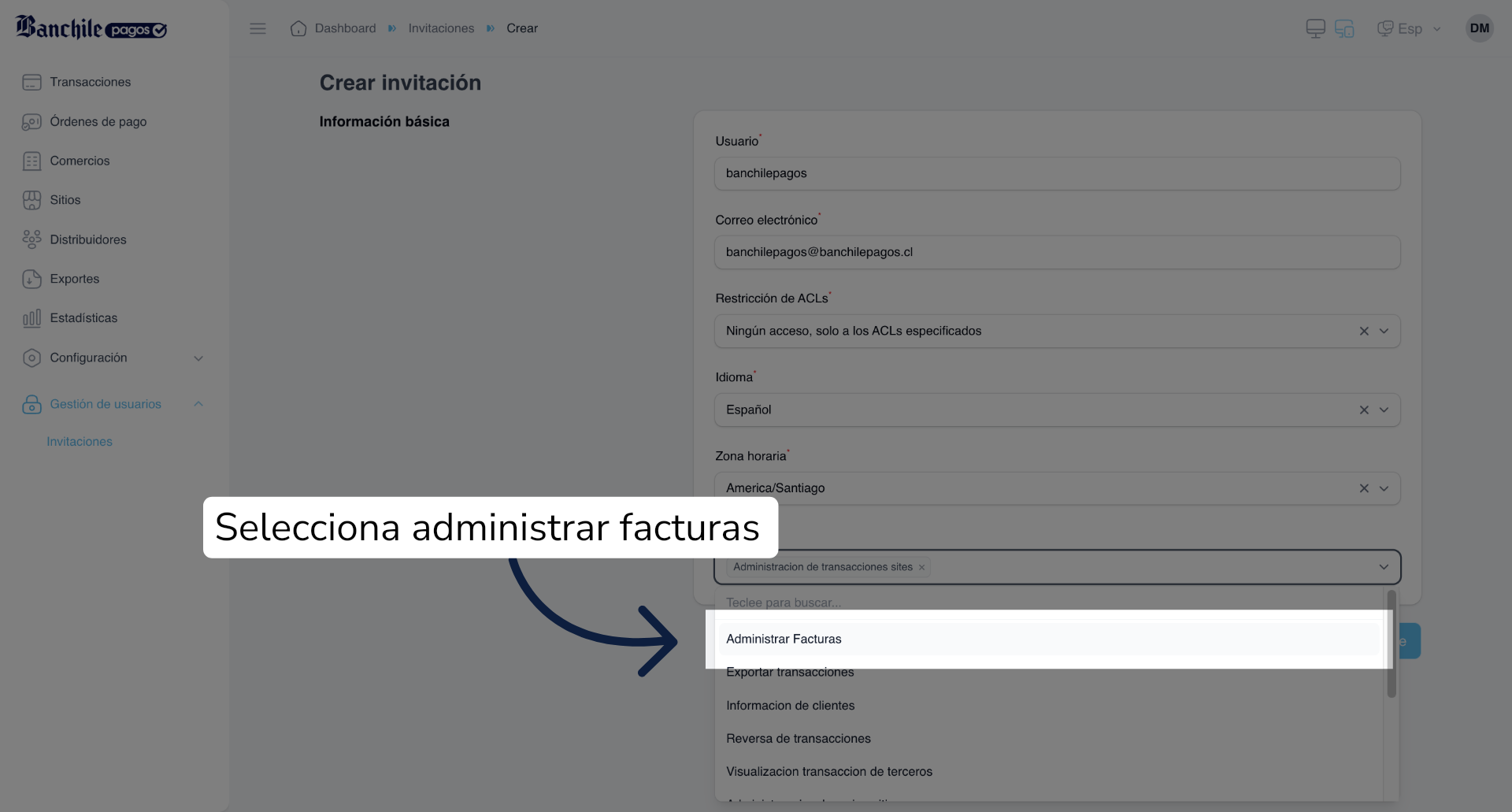Go to Dashboard breadcrumb link
Screen dimensions: 1512x812
[345, 28]
